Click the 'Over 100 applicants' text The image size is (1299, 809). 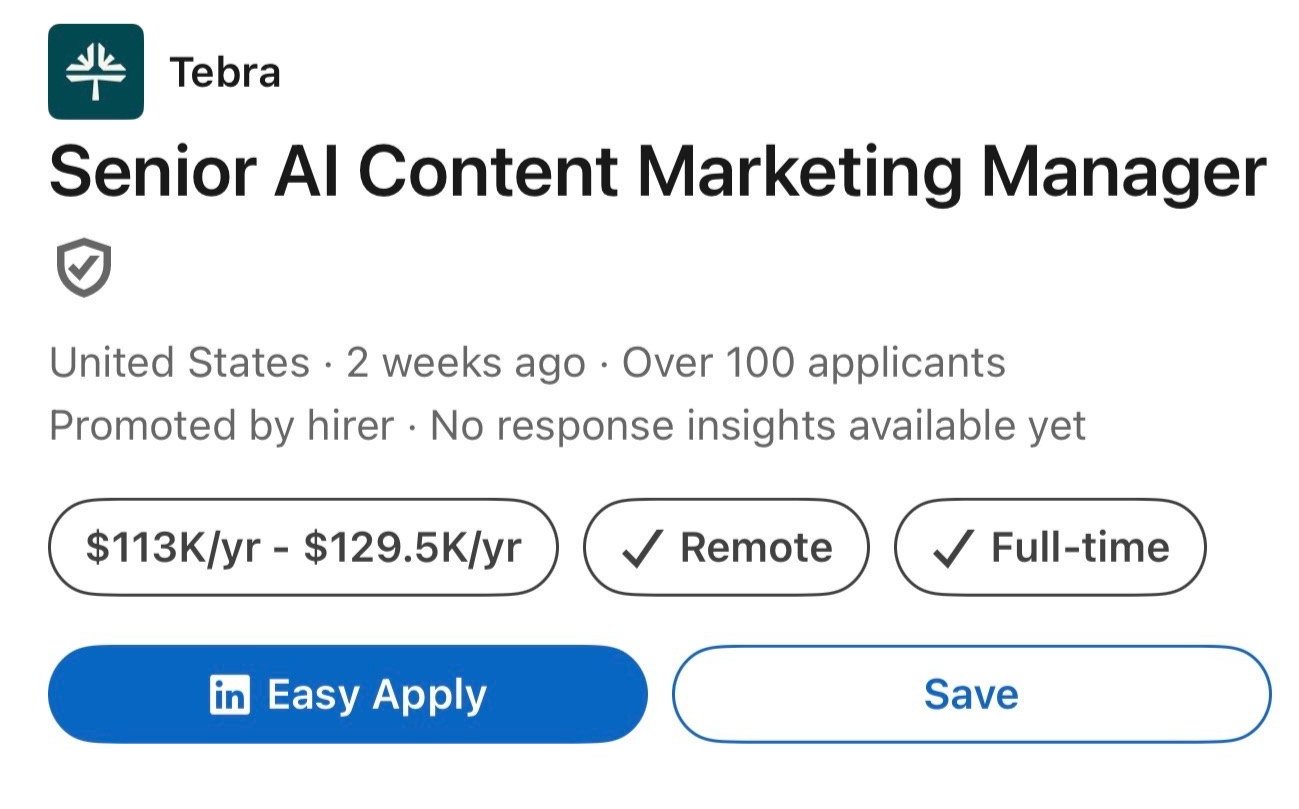(813, 362)
